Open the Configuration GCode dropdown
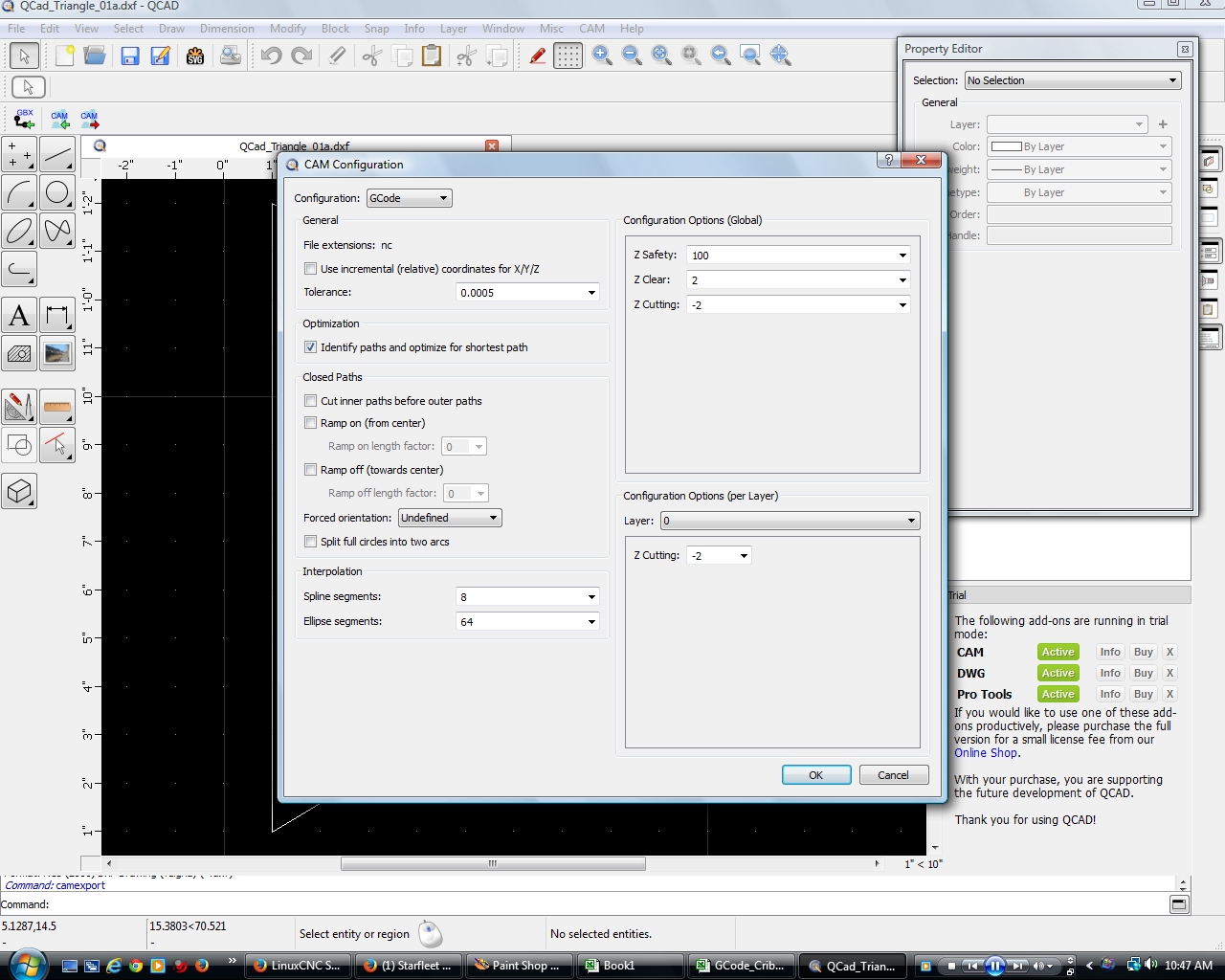Image resolution: width=1225 pixels, height=980 pixels. (x=409, y=198)
